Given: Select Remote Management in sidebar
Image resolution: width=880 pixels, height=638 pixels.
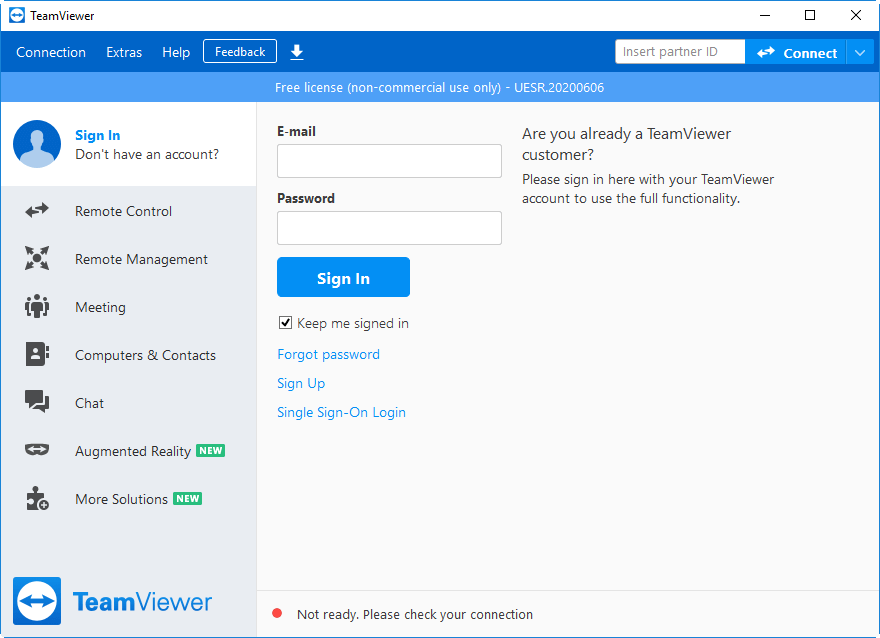Looking at the screenshot, I should [129, 259].
